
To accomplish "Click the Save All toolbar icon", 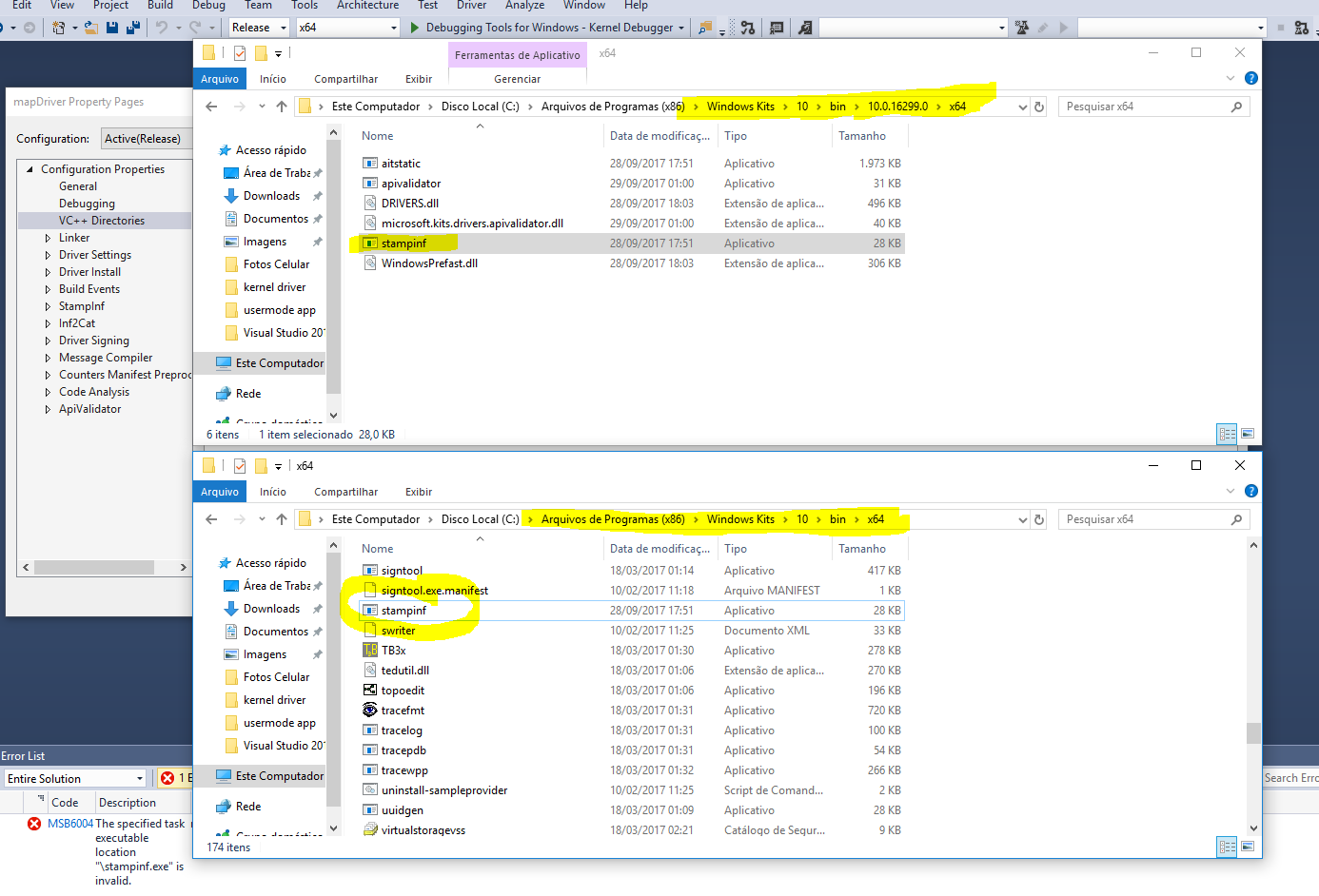I will pos(134,28).
